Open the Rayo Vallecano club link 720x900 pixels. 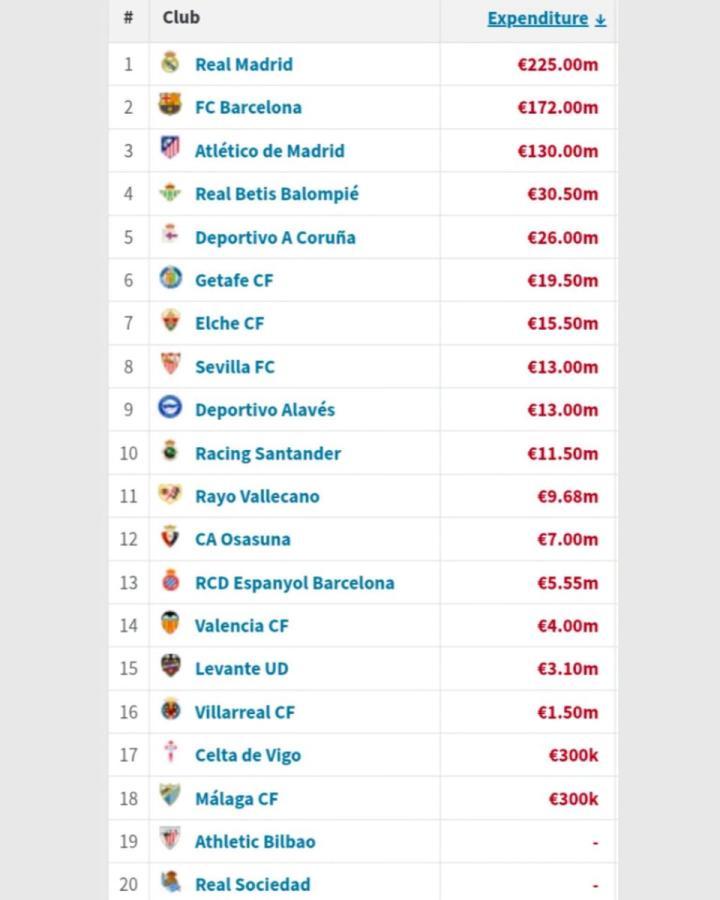[257, 496]
